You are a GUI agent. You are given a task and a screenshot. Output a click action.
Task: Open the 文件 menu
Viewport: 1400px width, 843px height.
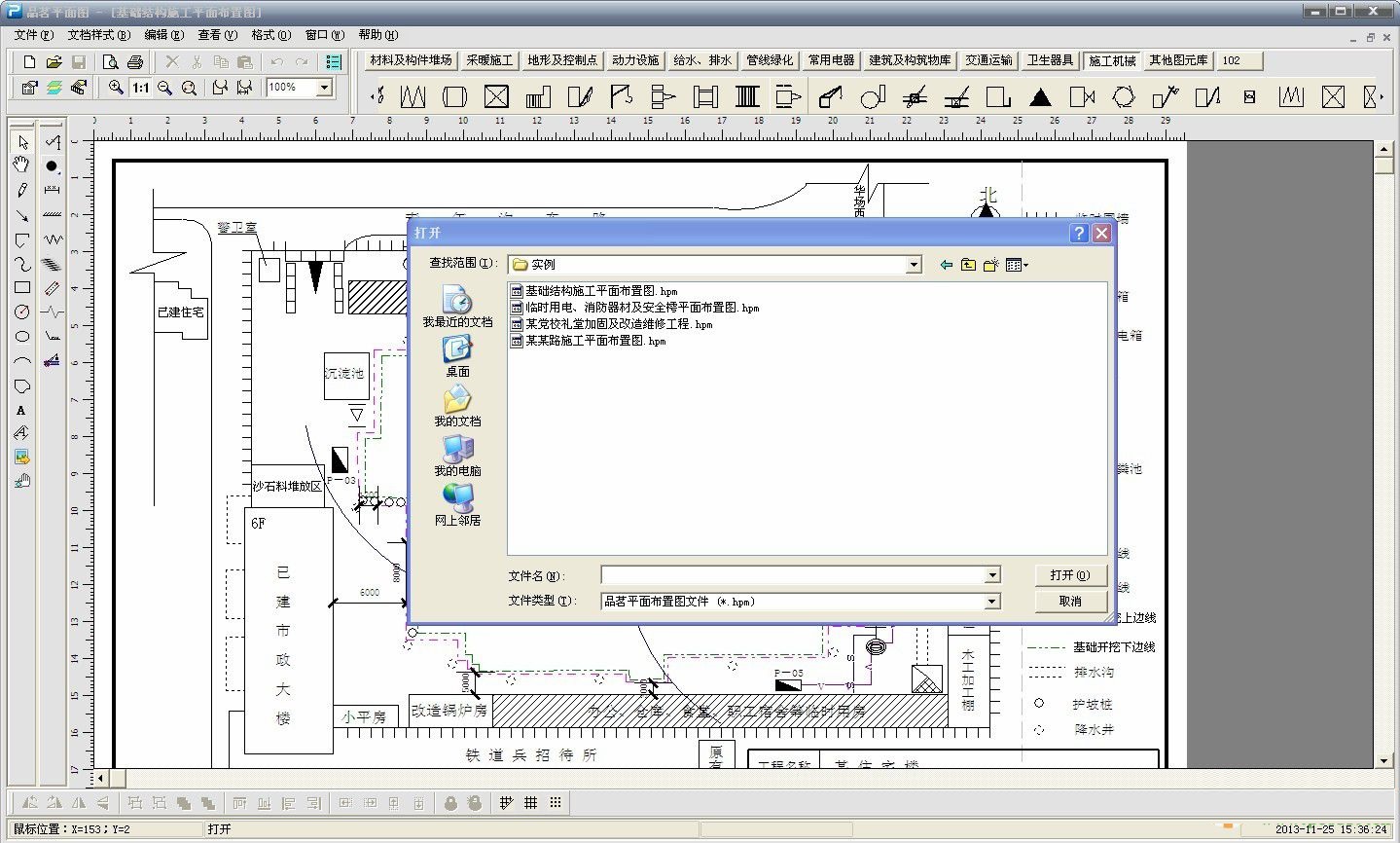pos(33,35)
